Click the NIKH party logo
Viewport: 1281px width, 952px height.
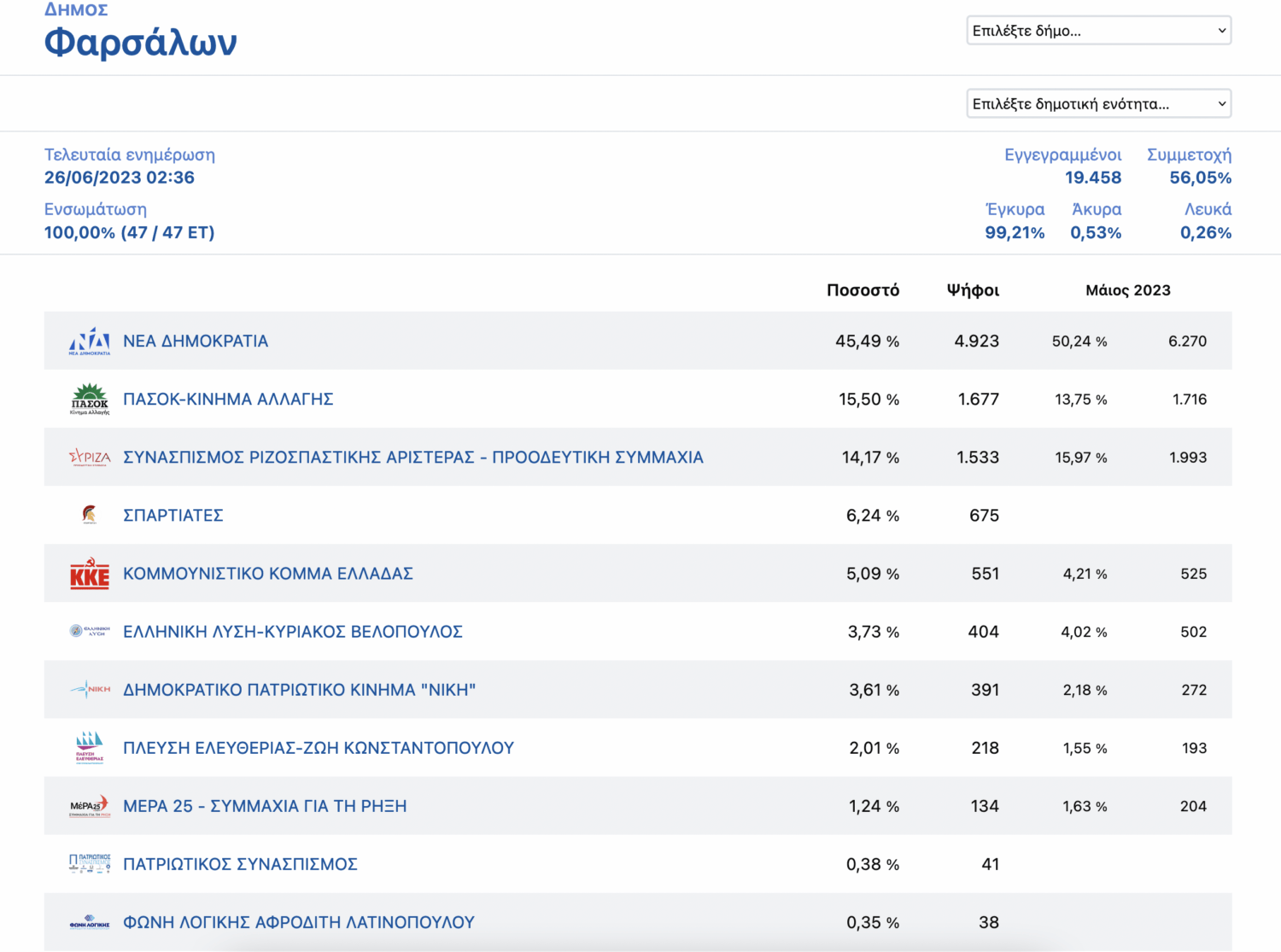90,689
